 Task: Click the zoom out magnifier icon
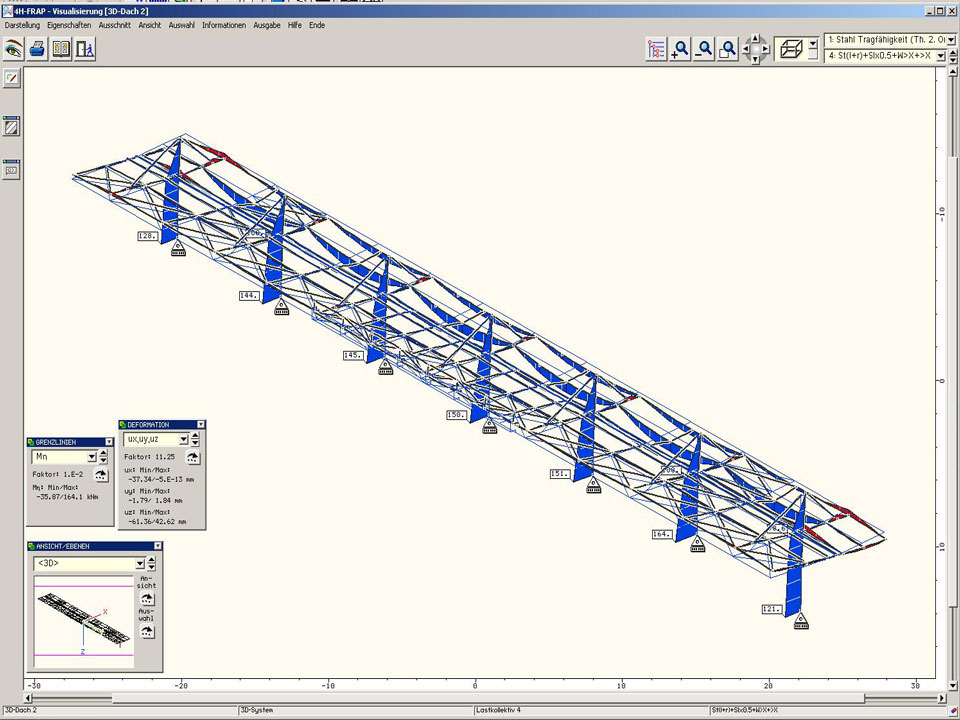point(704,49)
